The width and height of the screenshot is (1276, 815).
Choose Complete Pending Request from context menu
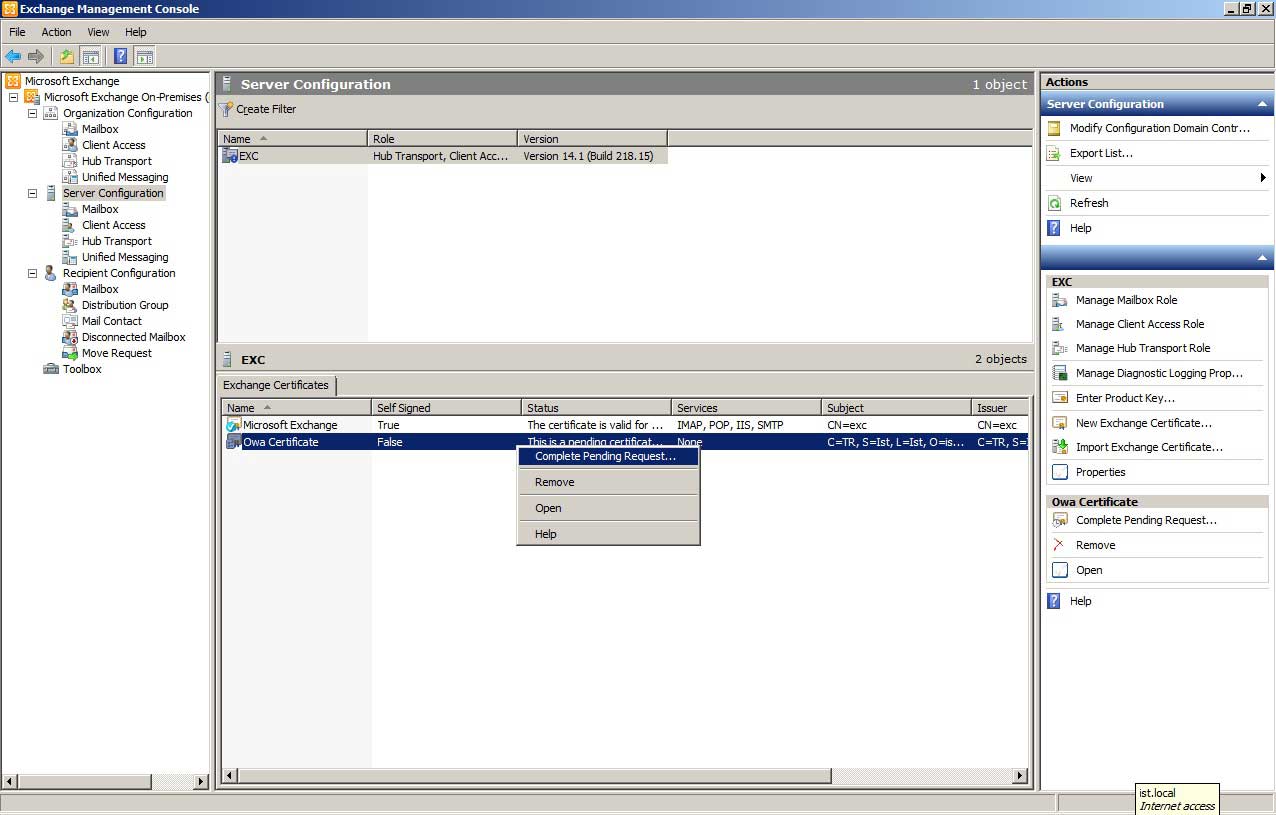[605, 456]
